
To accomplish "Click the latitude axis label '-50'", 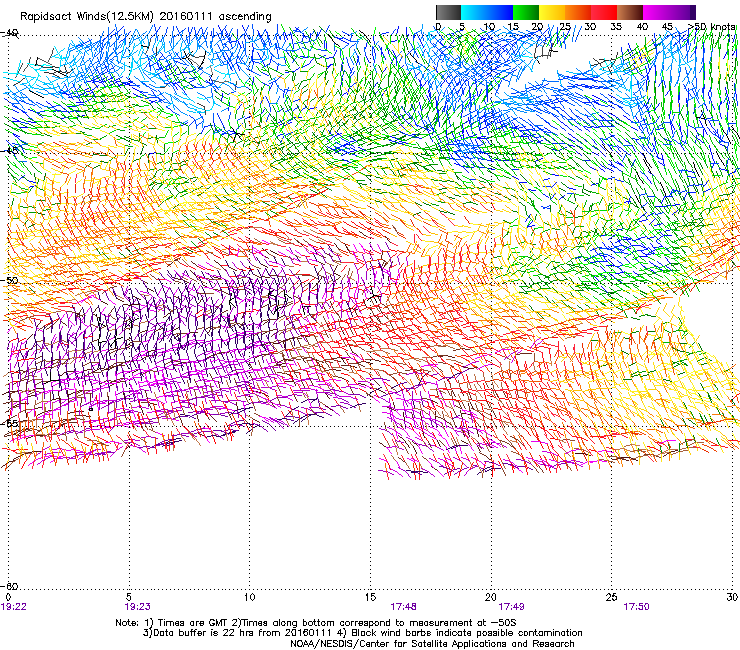I will [x=10, y=280].
